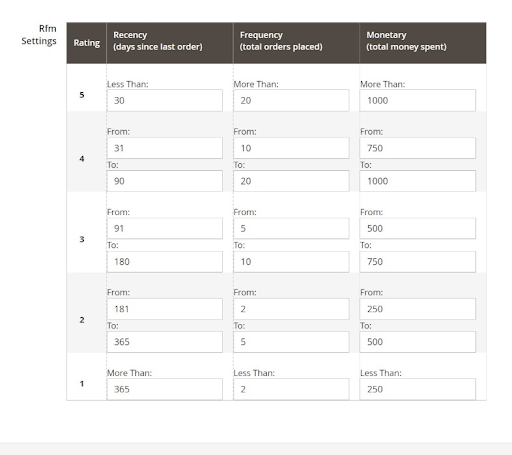This screenshot has height=455, width=512.
Task: Focus Monetary rating 2 To field showing 500
Action: [x=418, y=342]
